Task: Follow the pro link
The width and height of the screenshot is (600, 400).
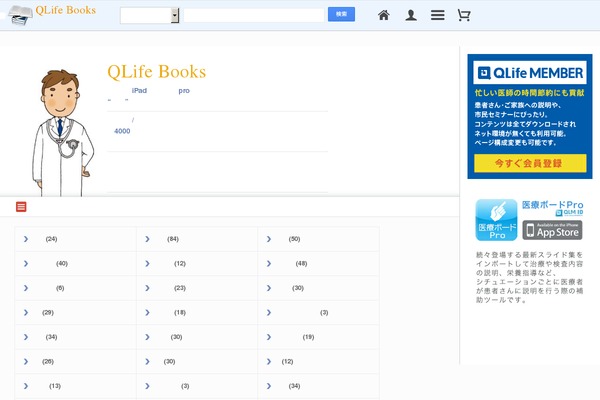Action: [184, 91]
